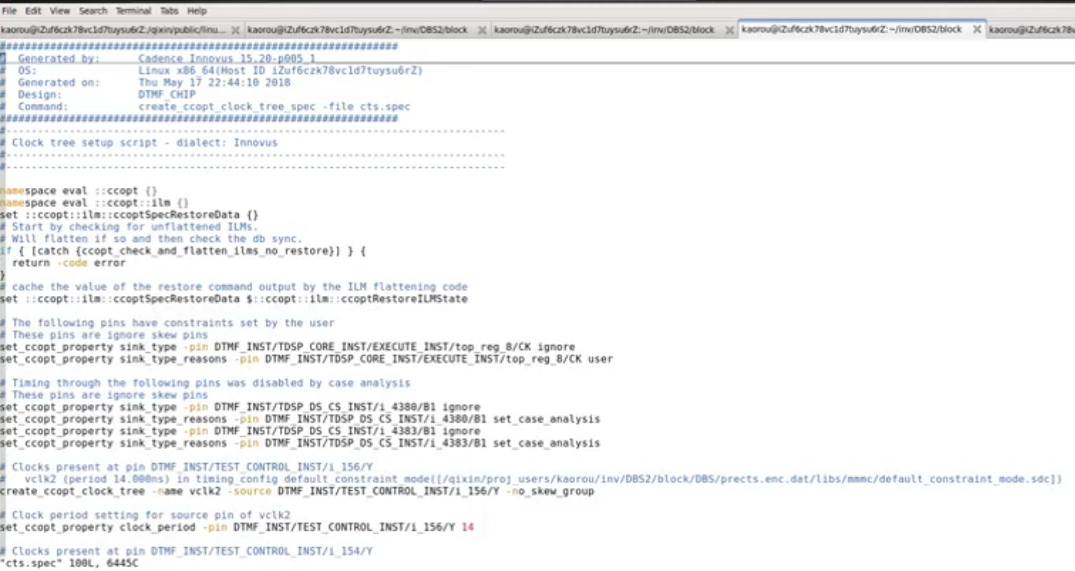Click 'Cadence Innovus 15.20-p005_1' text
The height and width of the screenshot is (571, 1075).
227,58
